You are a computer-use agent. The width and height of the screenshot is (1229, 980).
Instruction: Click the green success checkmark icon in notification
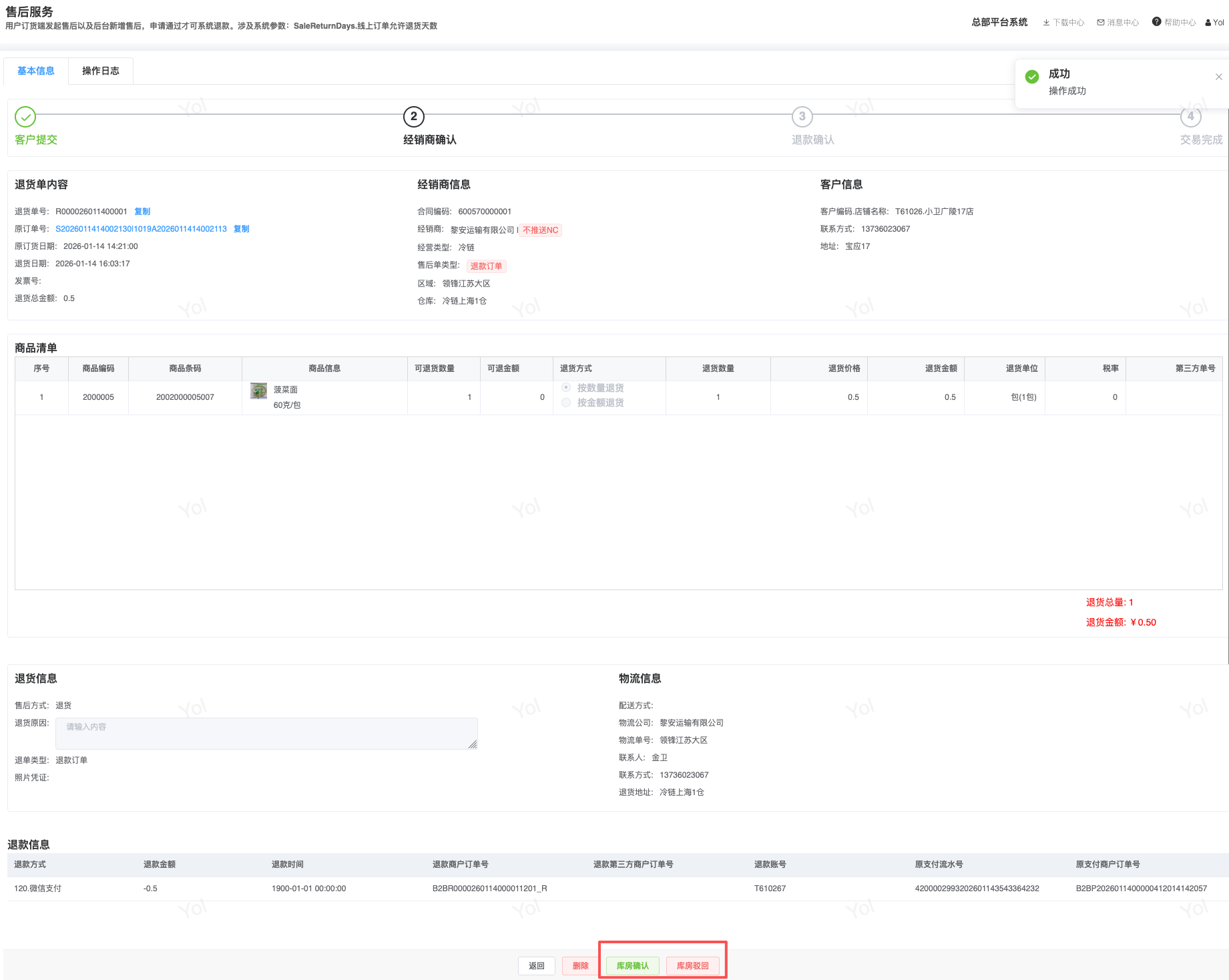pos(1032,77)
